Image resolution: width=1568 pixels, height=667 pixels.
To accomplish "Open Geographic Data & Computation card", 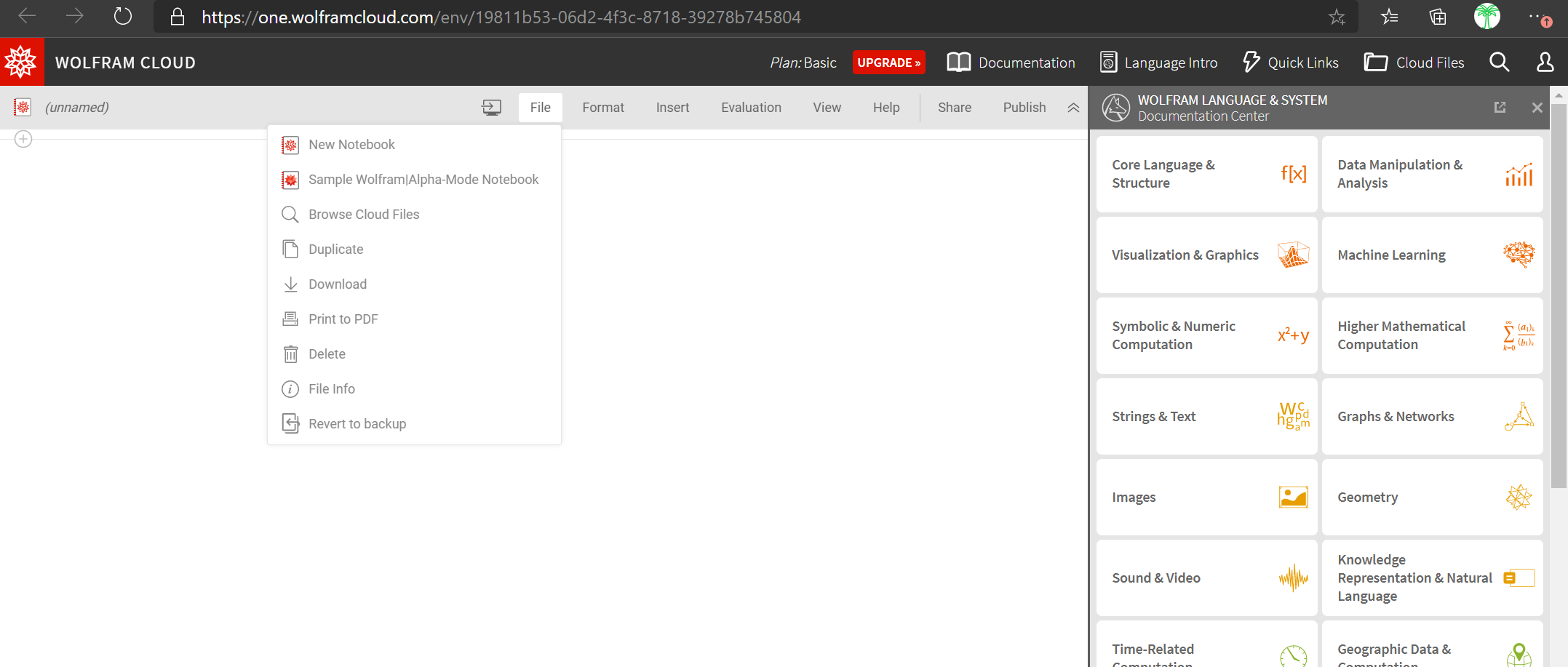I will click(1432, 644).
